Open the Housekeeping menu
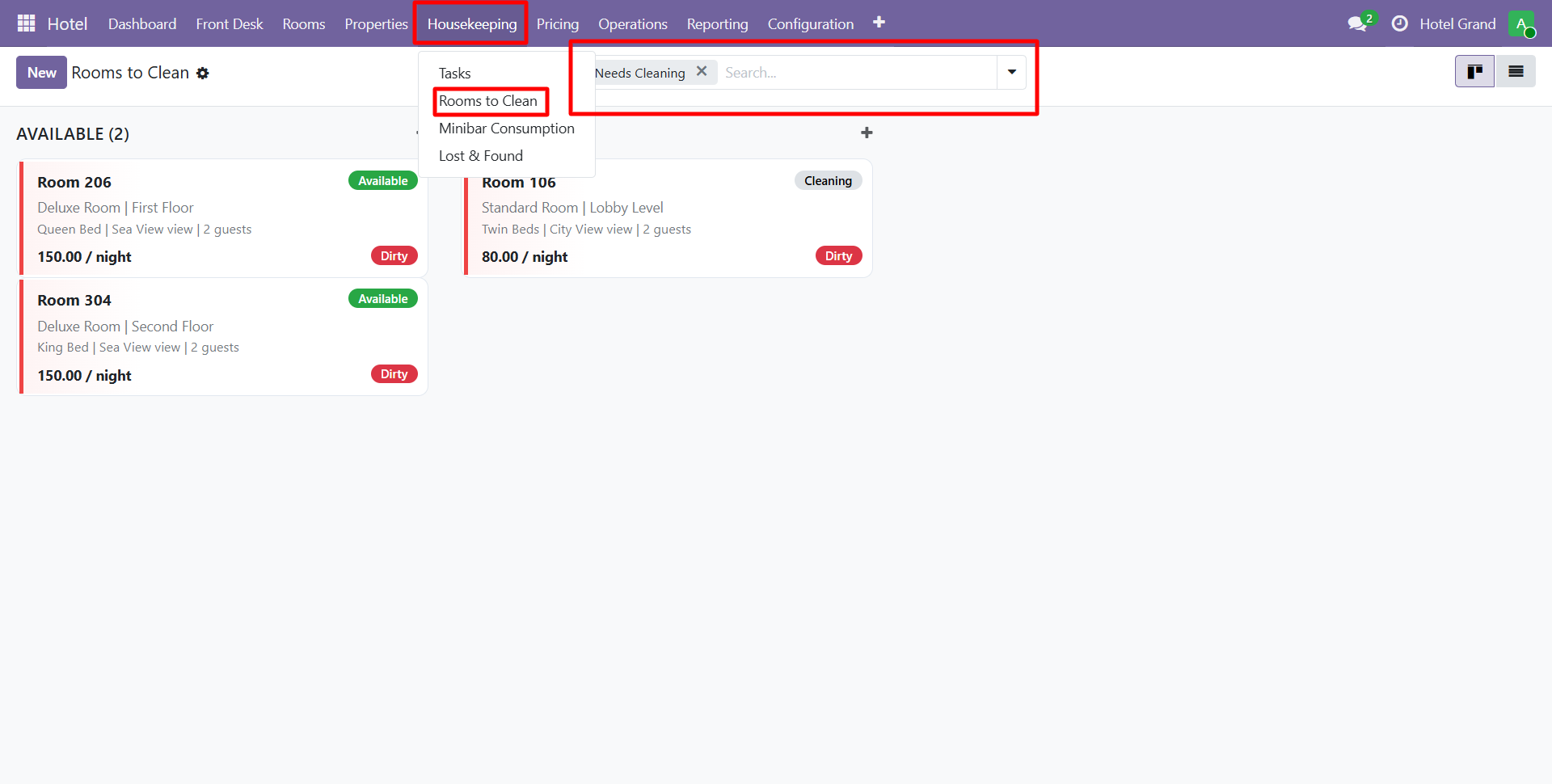 [x=471, y=24]
